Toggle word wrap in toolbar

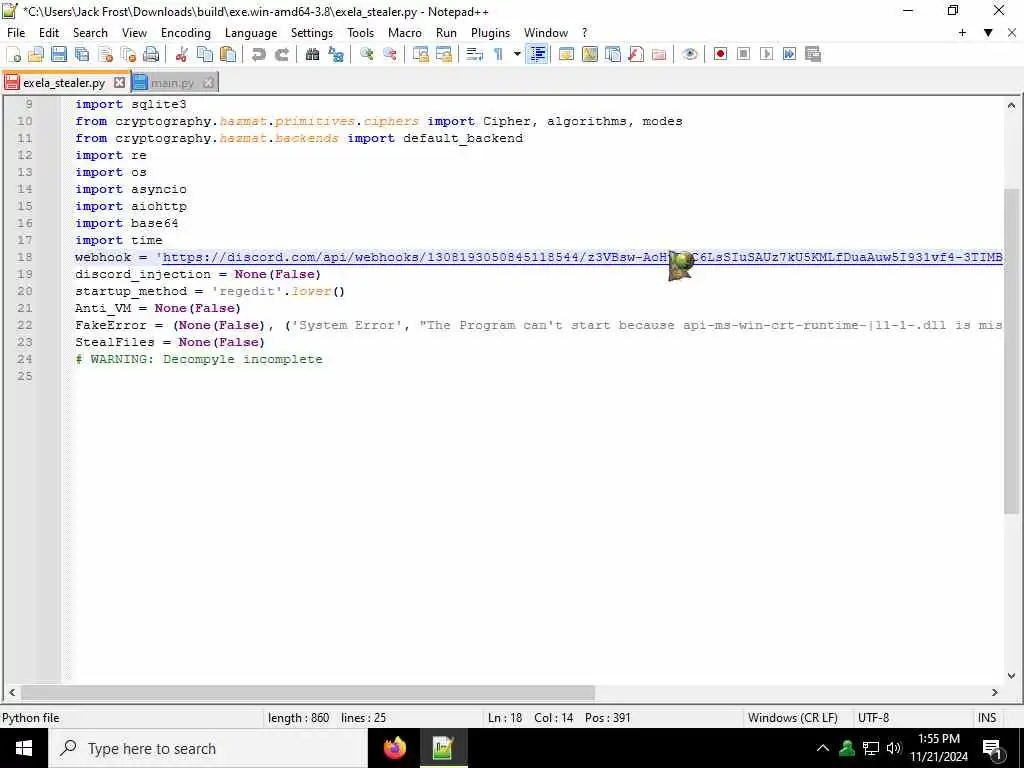pos(475,54)
